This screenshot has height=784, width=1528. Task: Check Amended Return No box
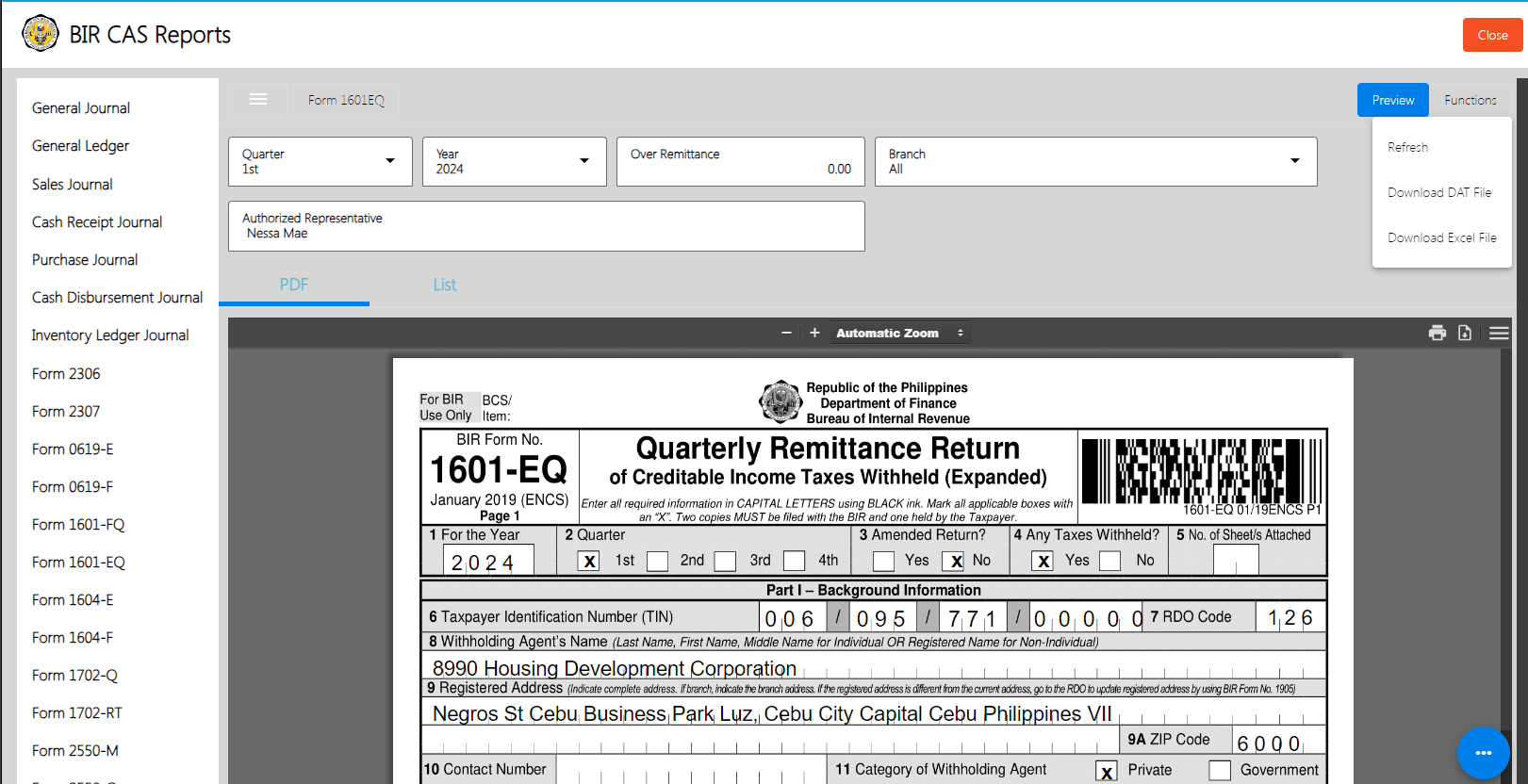click(x=953, y=562)
